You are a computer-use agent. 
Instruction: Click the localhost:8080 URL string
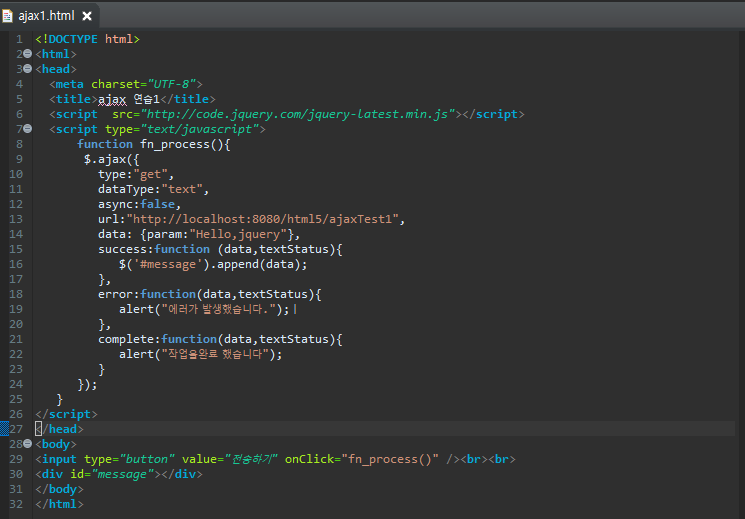tap(262, 219)
